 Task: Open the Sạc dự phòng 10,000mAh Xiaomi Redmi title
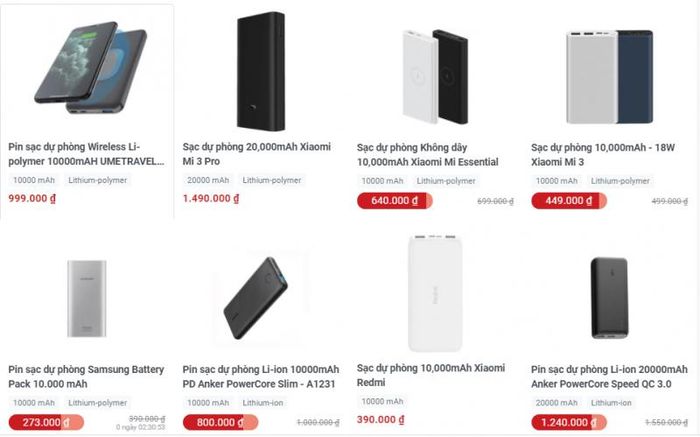(x=431, y=375)
